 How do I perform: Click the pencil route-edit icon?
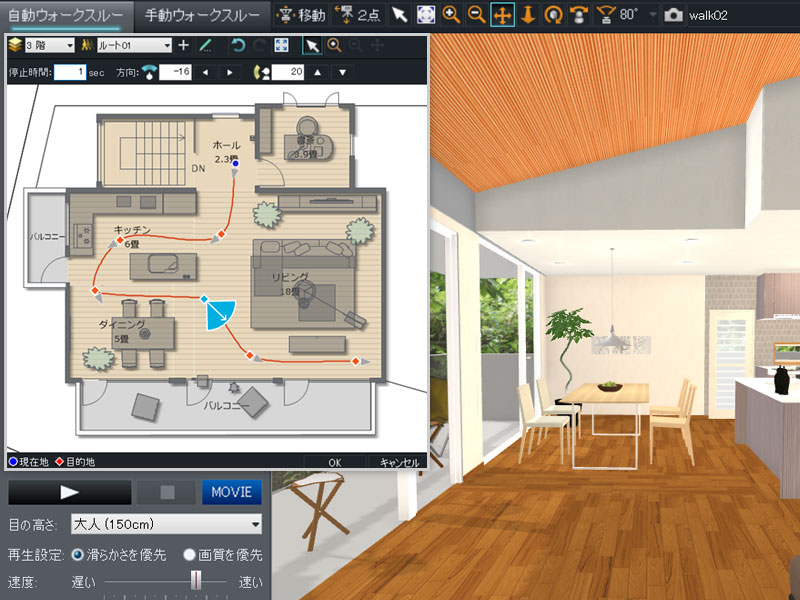[x=207, y=45]
